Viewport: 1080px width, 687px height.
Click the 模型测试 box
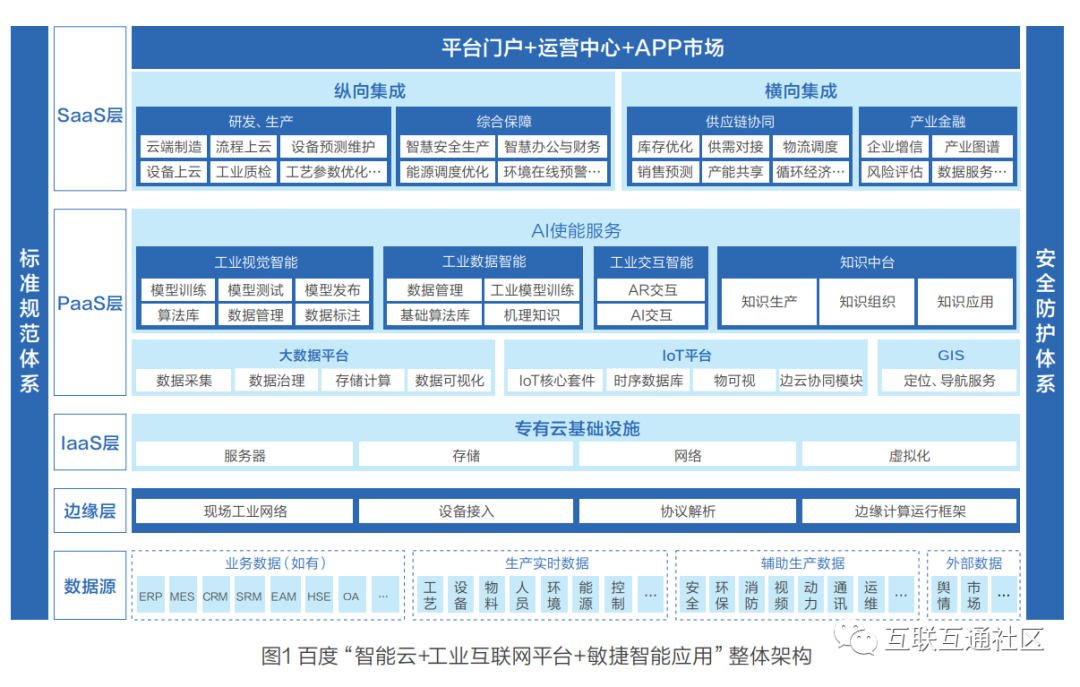click(256, 290)
